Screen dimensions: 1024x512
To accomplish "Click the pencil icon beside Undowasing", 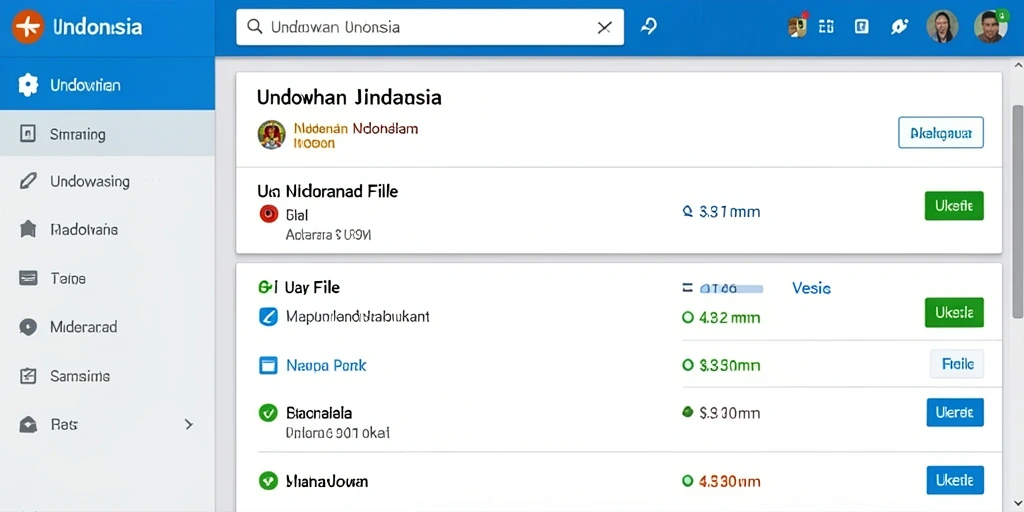I will [x=27, y=182].
